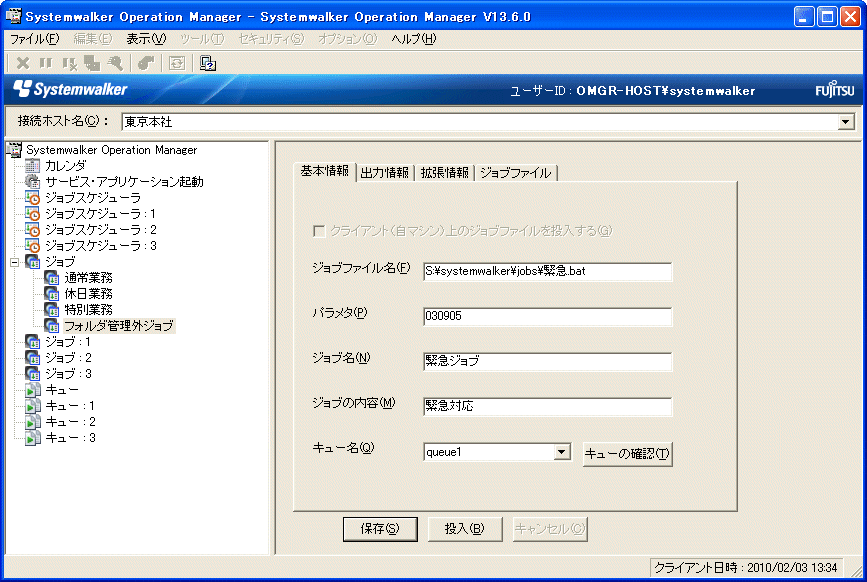Screen dimensions: 867x582
Task: Open the 編集 menu
Action: point(92,39)
